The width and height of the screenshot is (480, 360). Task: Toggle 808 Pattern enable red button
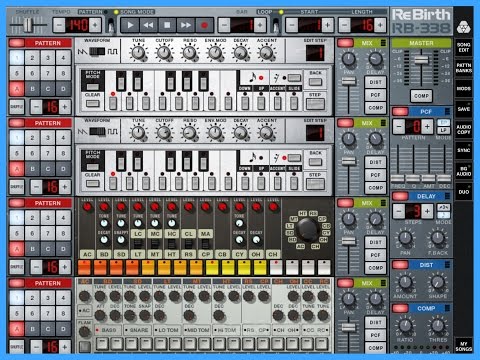(17, 203)
